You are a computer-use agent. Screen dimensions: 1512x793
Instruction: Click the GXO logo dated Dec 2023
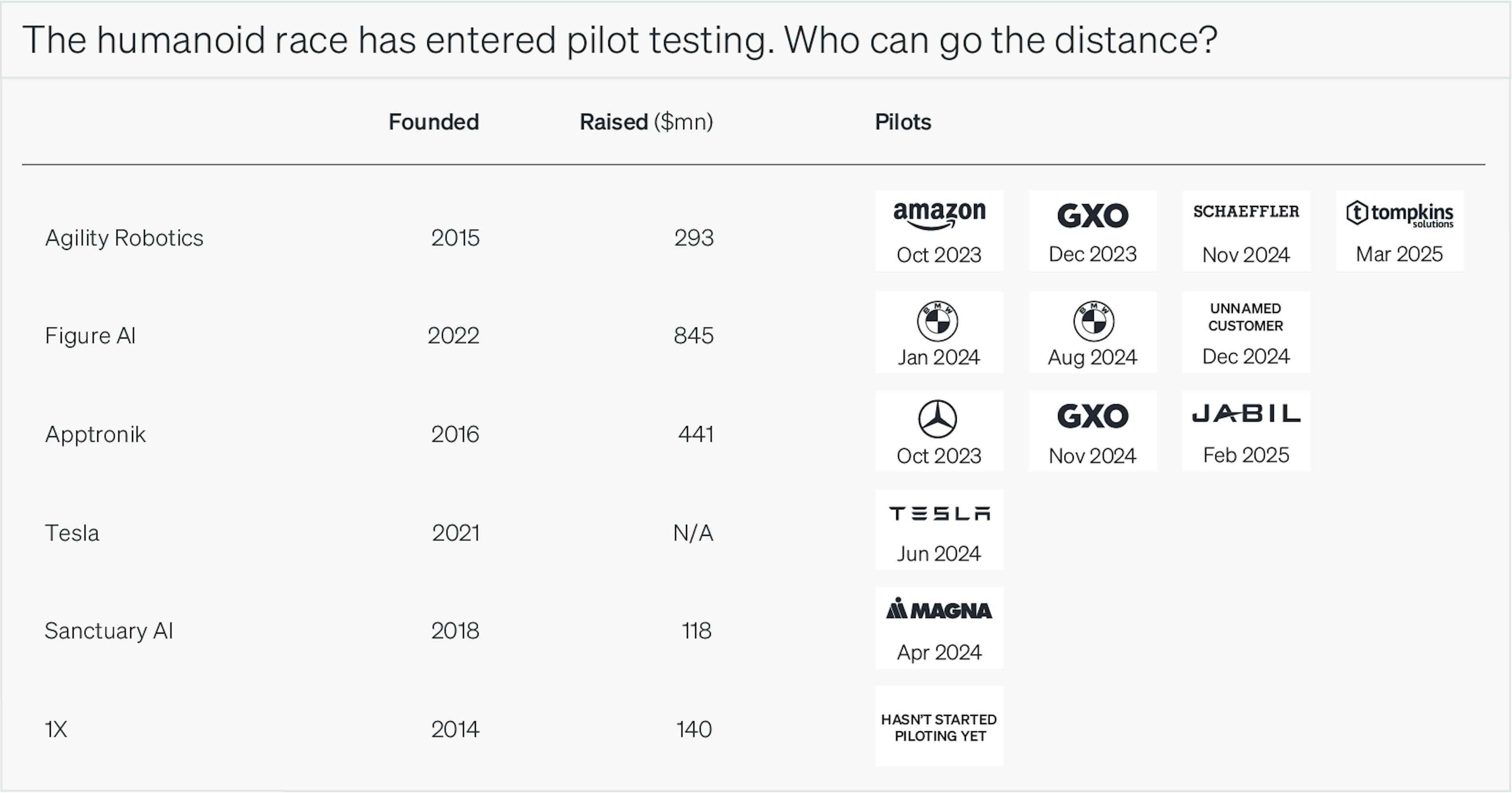point(1092,215)
